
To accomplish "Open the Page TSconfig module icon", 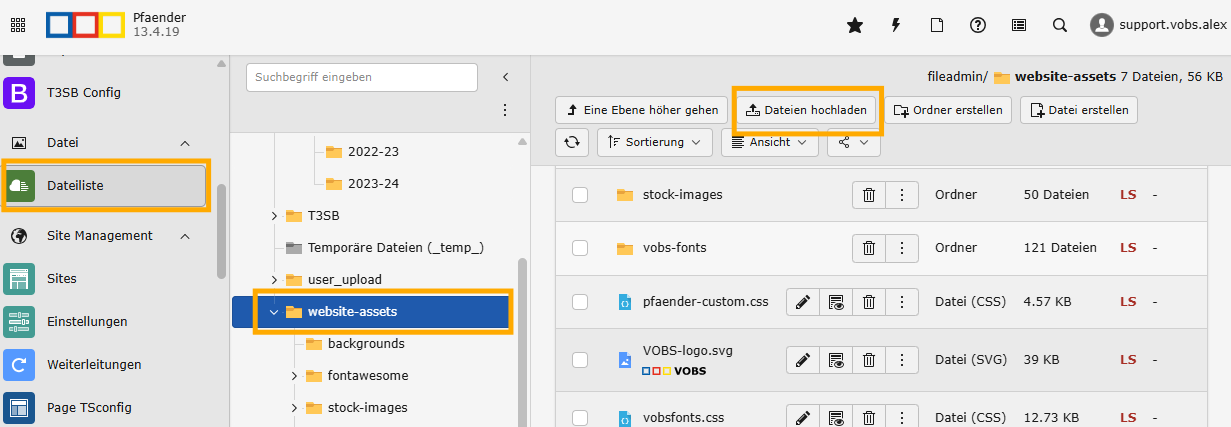I will (19, 407).
